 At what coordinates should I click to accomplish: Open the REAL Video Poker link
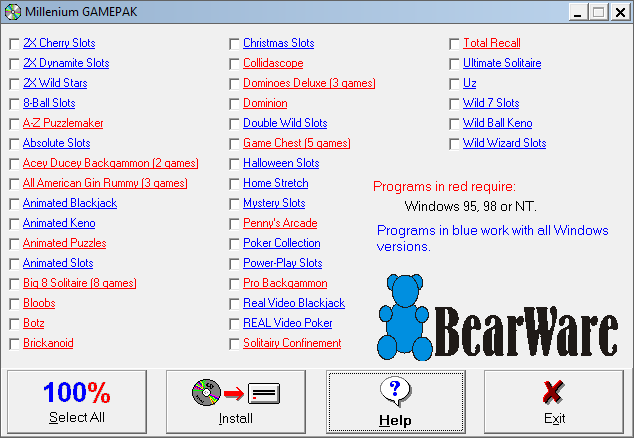pyautogui.click(x=287, y=323)
